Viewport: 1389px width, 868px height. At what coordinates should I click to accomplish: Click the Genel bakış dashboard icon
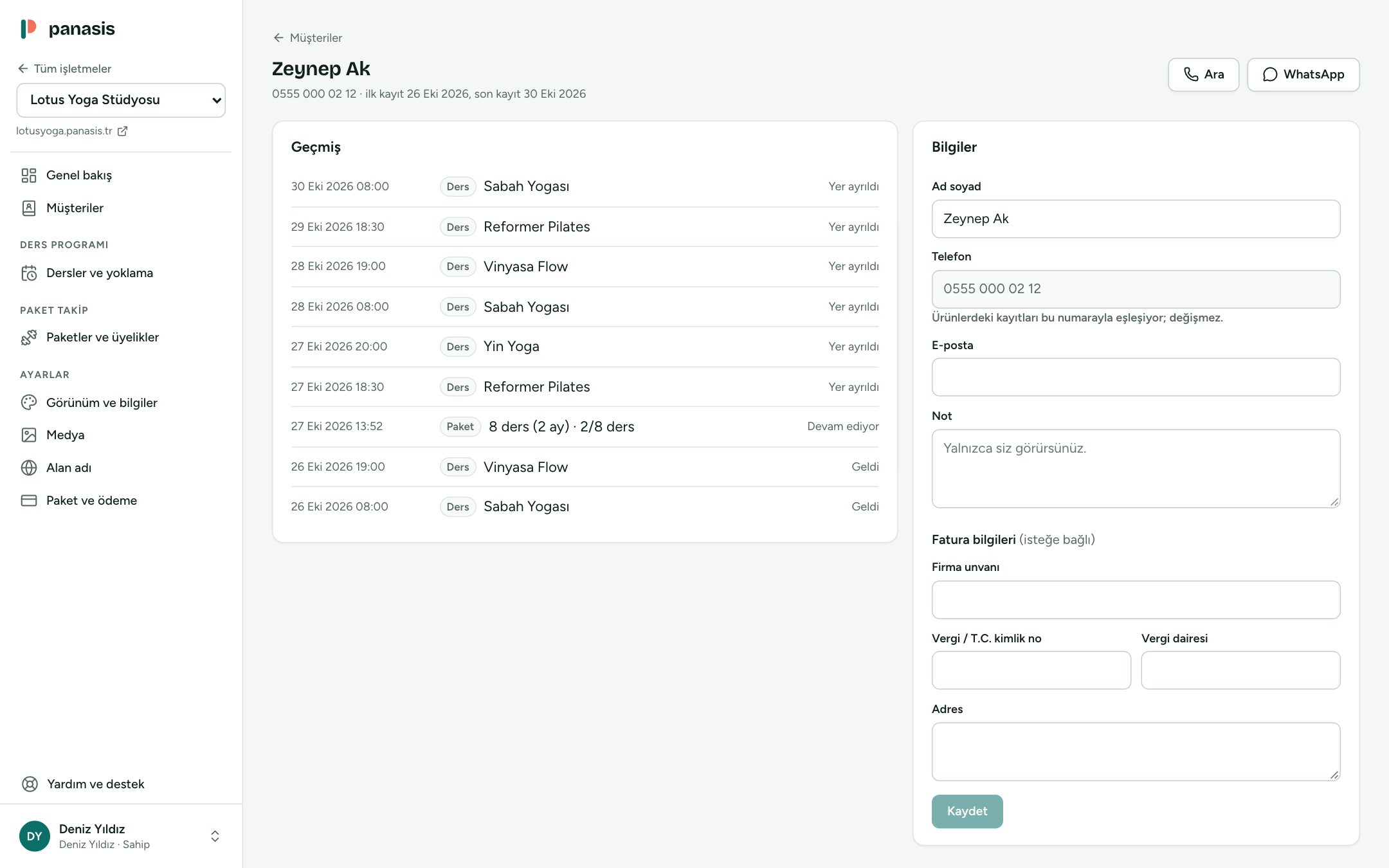pyautogui.click(x=29, y=176)
